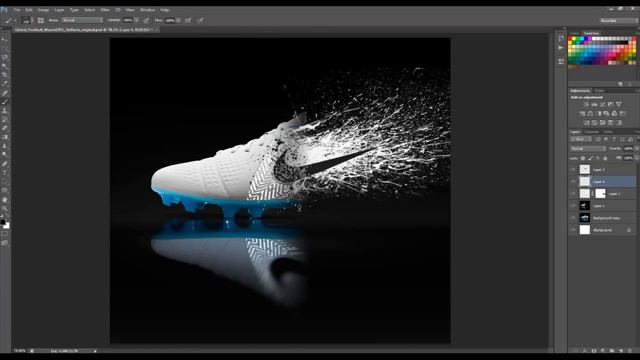The width and height of the screenshot is (640, 360).
Task: Select the Eraser tool
Action: click(x=5, y=128)
